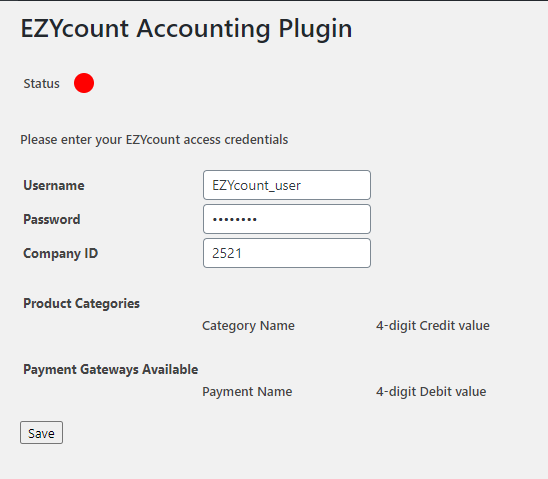
Task: Click the Save button
Action: click(x=41, y=433)
